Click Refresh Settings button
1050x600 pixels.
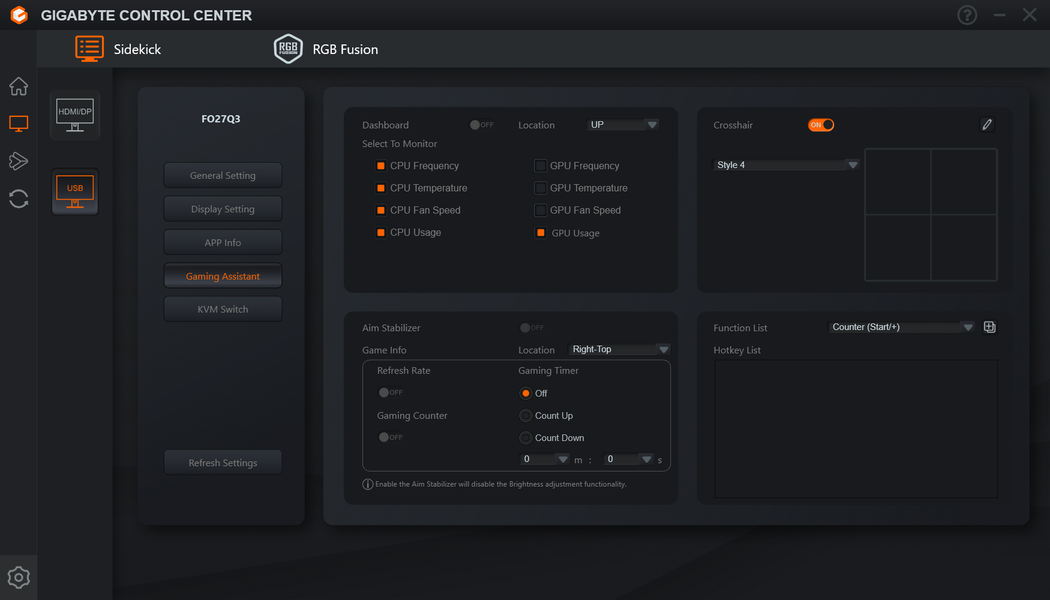[223, 463]
